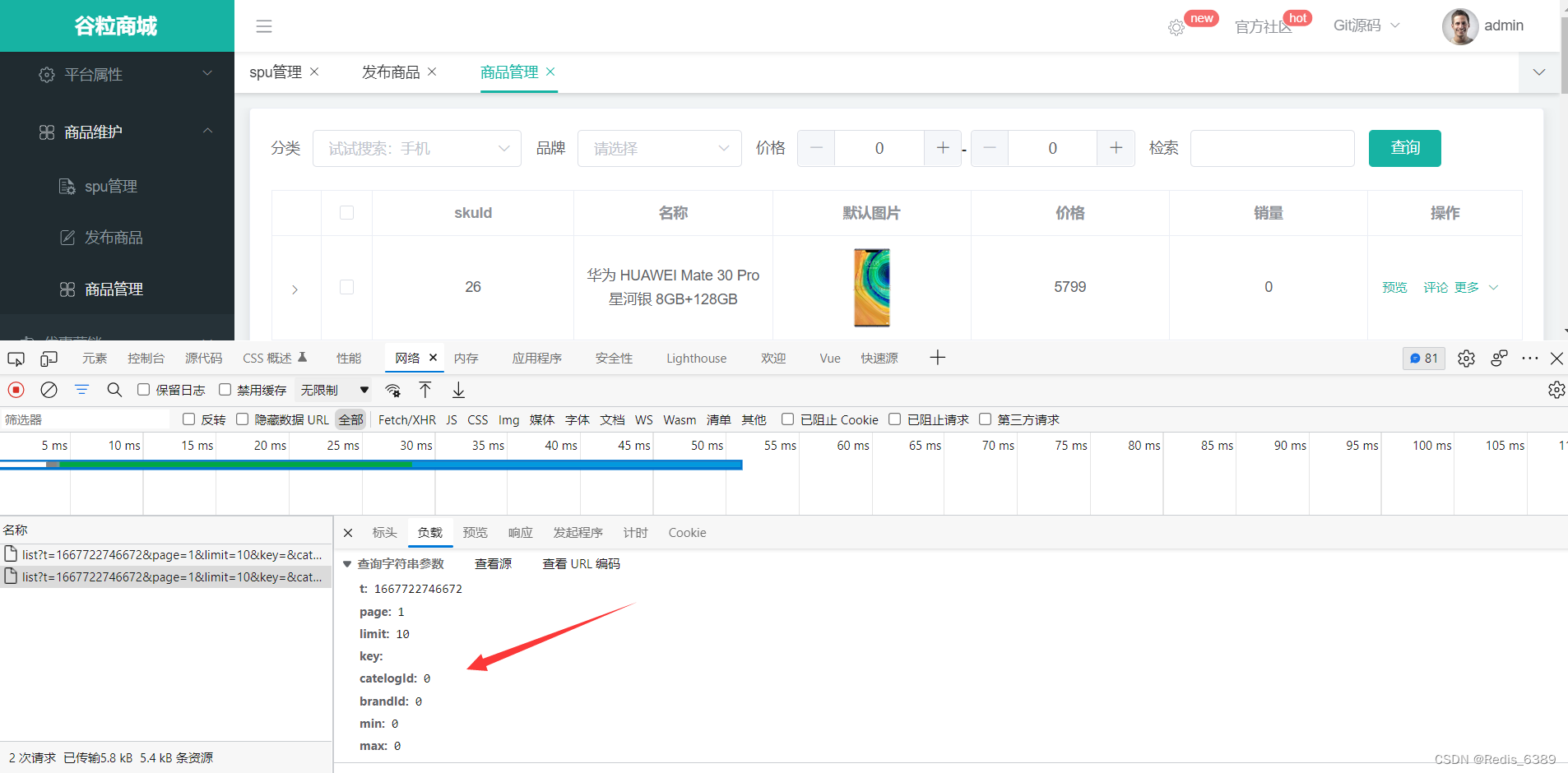Check the 已阻止 Cookie checkbox
Viewport: 1568px width, 773px height.
click(787, 419)
